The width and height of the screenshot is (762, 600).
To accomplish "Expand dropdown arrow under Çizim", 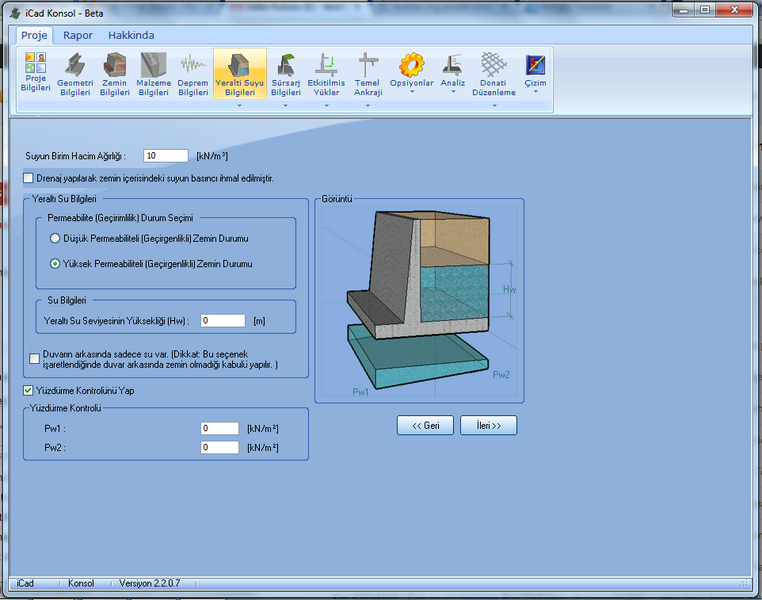I will (x=536, y=92).
